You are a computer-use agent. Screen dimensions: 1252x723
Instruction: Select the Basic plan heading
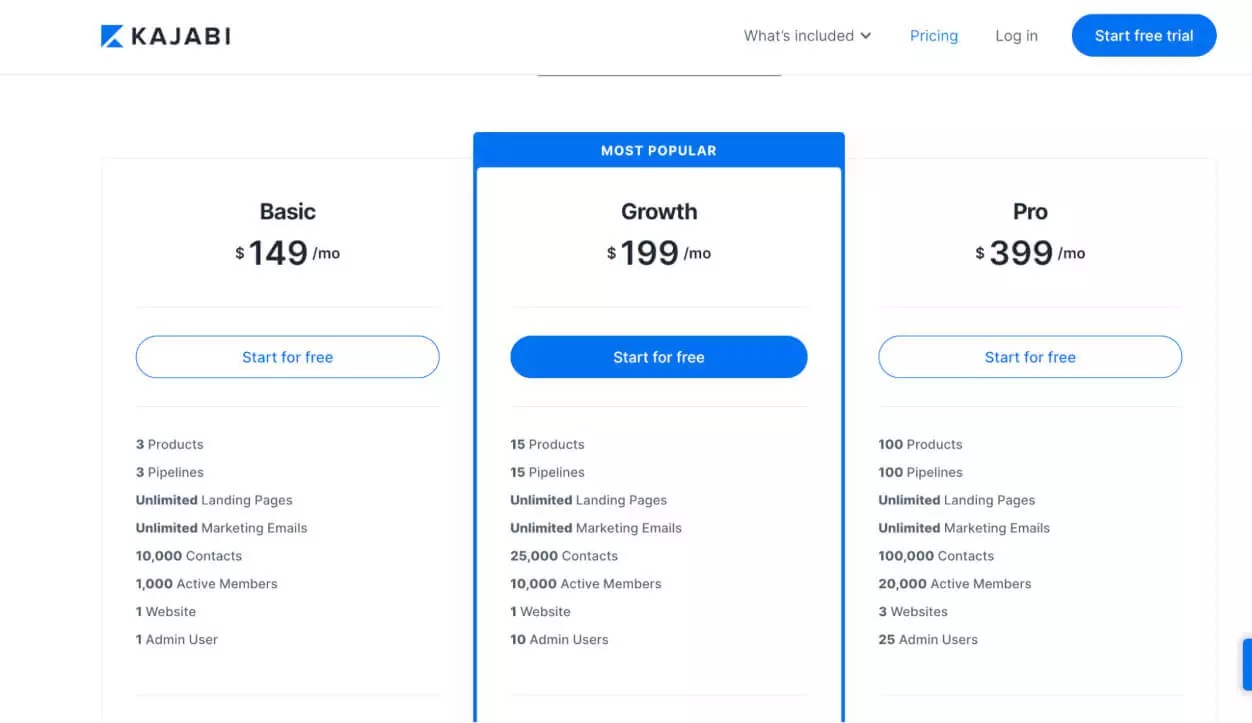coord(287,211)
